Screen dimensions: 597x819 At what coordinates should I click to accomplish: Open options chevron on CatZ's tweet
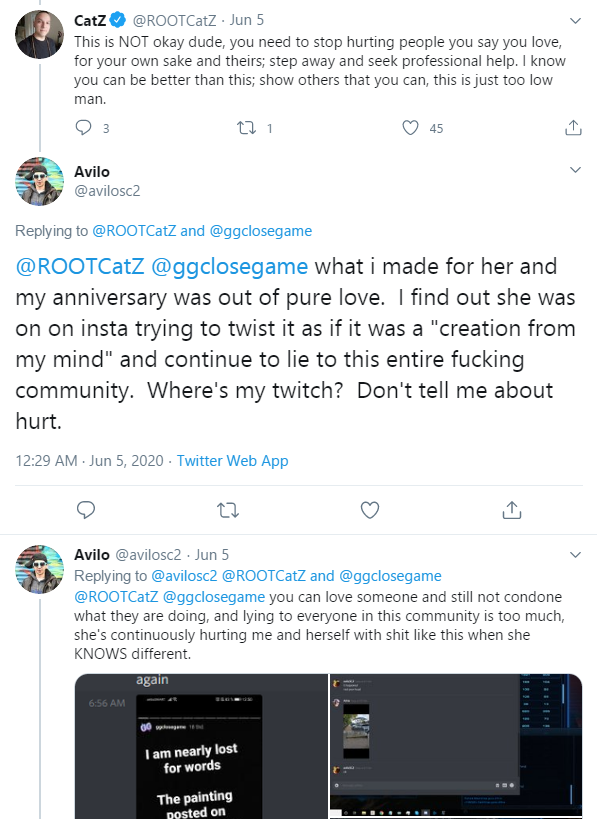point(575,21)
